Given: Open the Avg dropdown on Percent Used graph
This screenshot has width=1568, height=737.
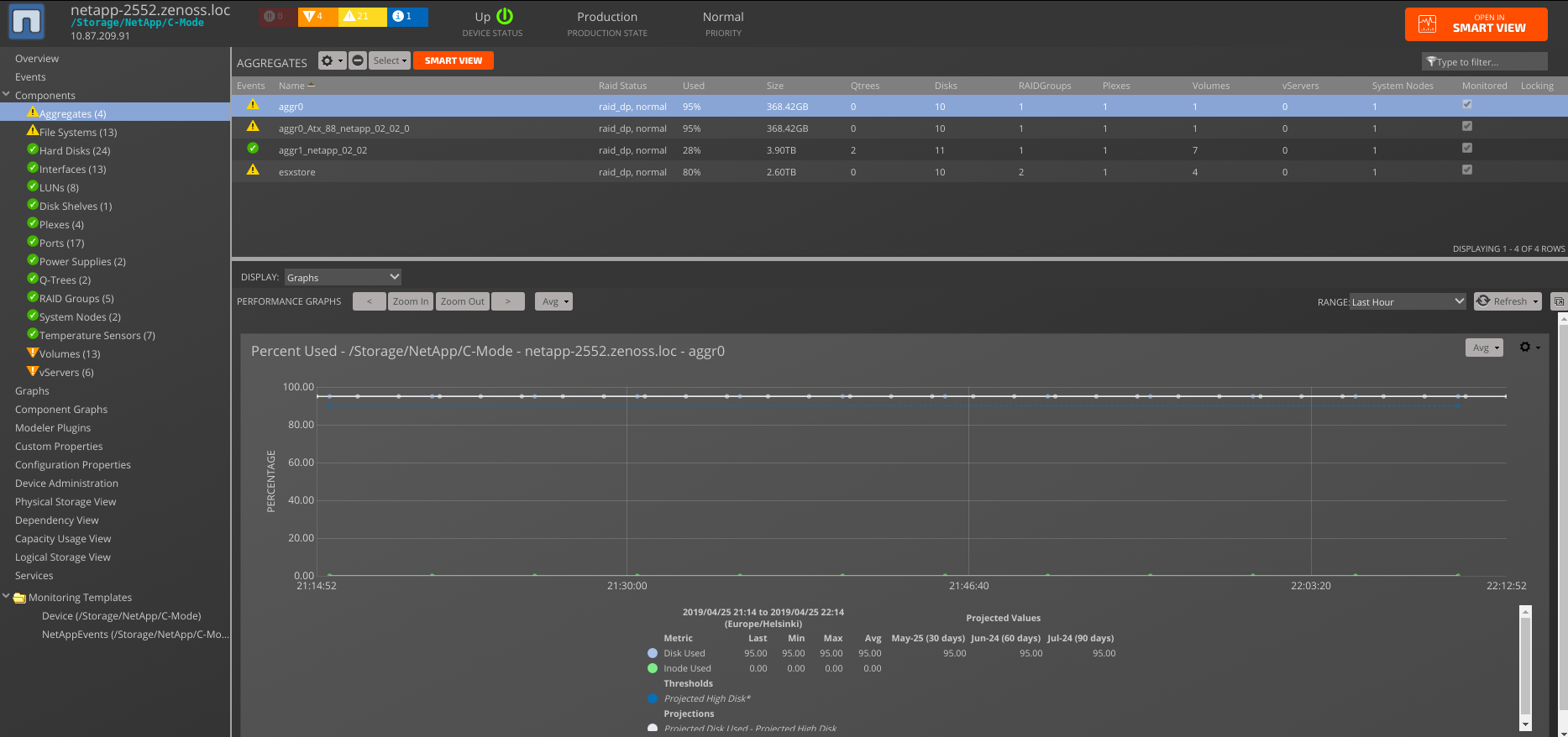Looking at the screenshot, I should pyautogui.click(x=1484, y=348).
